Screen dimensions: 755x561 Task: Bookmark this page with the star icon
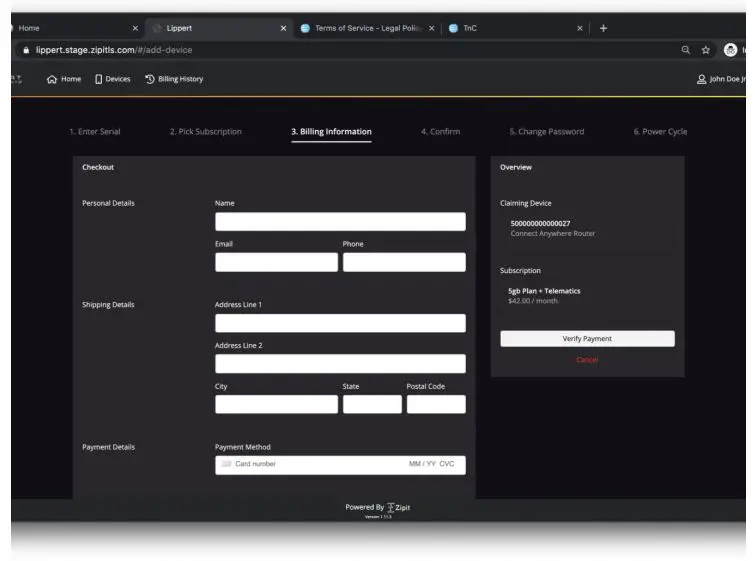tap(705, 50)
